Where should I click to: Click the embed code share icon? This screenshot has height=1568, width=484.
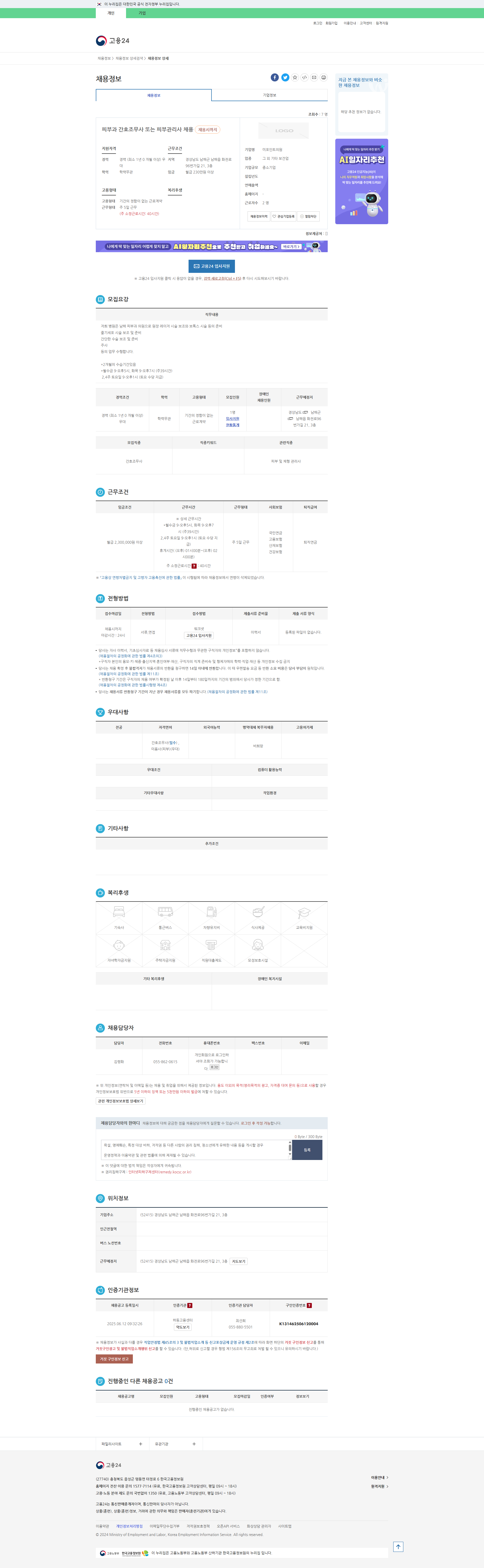(x=305, y=77)
